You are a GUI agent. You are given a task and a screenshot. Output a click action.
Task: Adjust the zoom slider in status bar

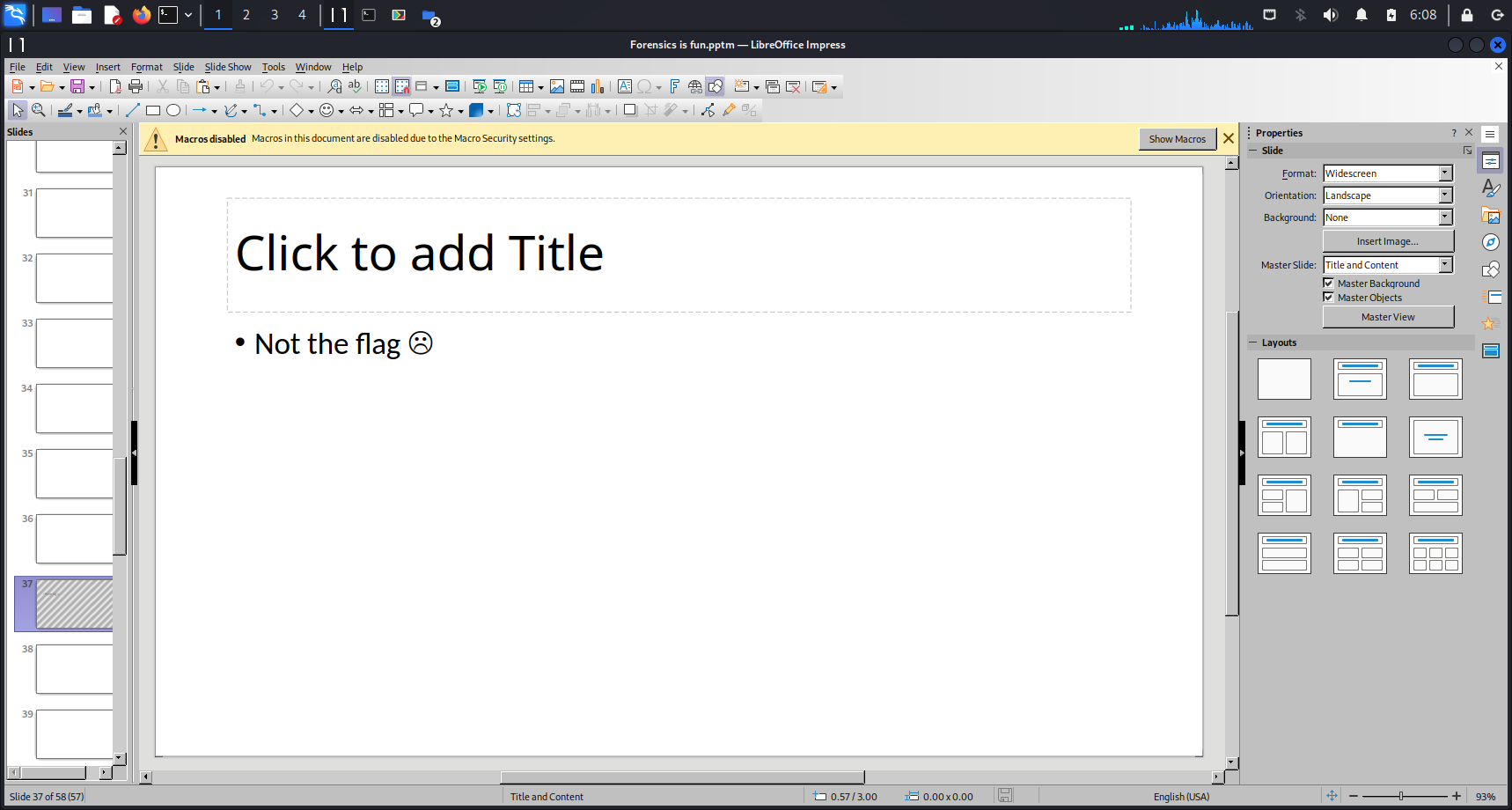pyautogui.click(x=1401, y=796)
